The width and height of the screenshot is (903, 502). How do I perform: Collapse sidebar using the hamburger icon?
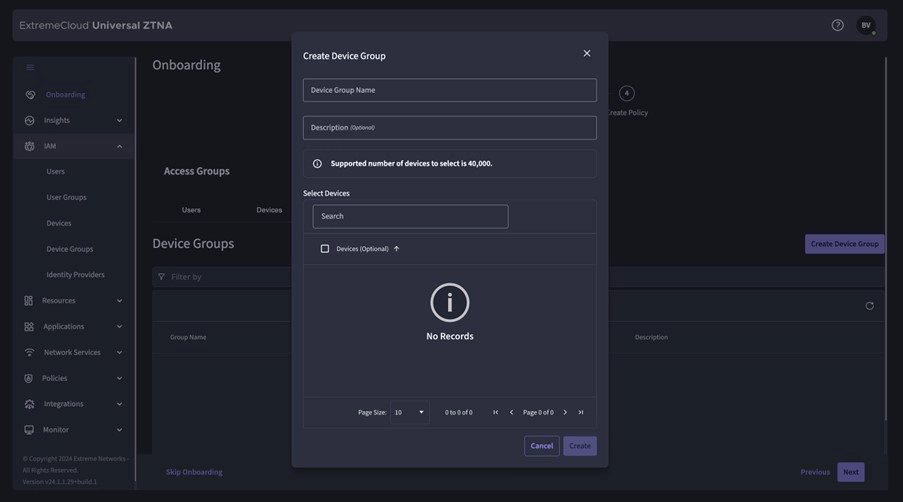pos(30,68)
